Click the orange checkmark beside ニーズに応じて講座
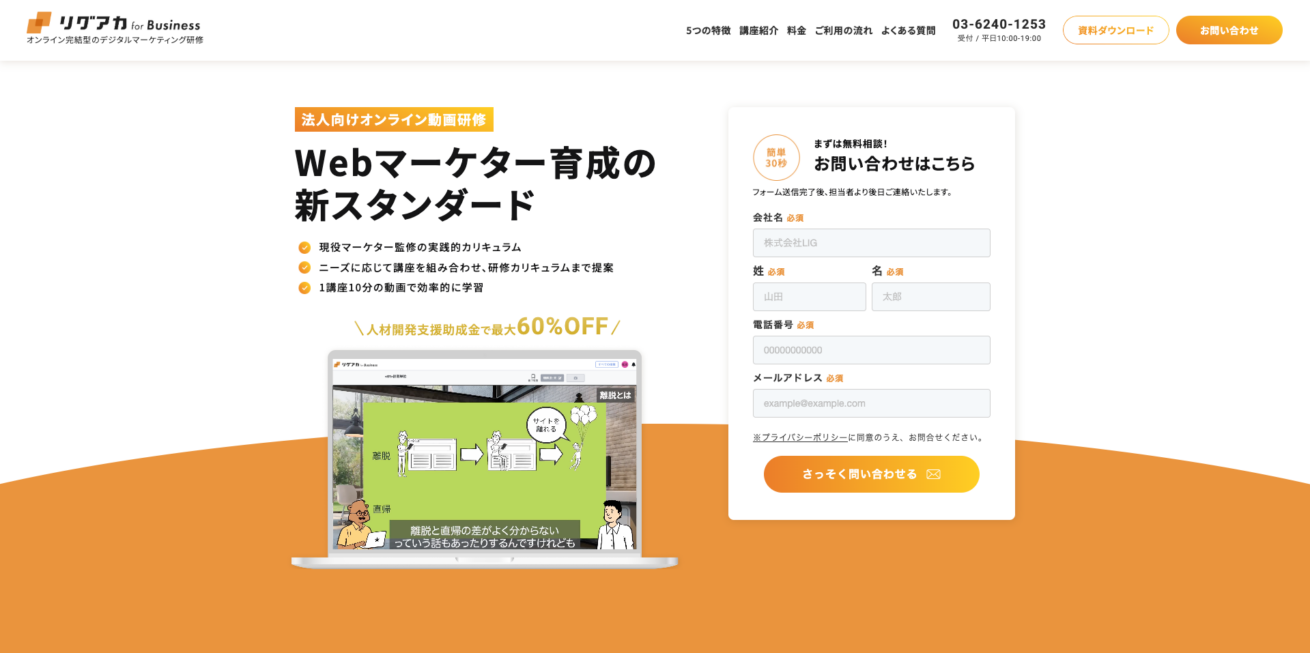This screenshot has width=1310, height=653. pos(305,267)
